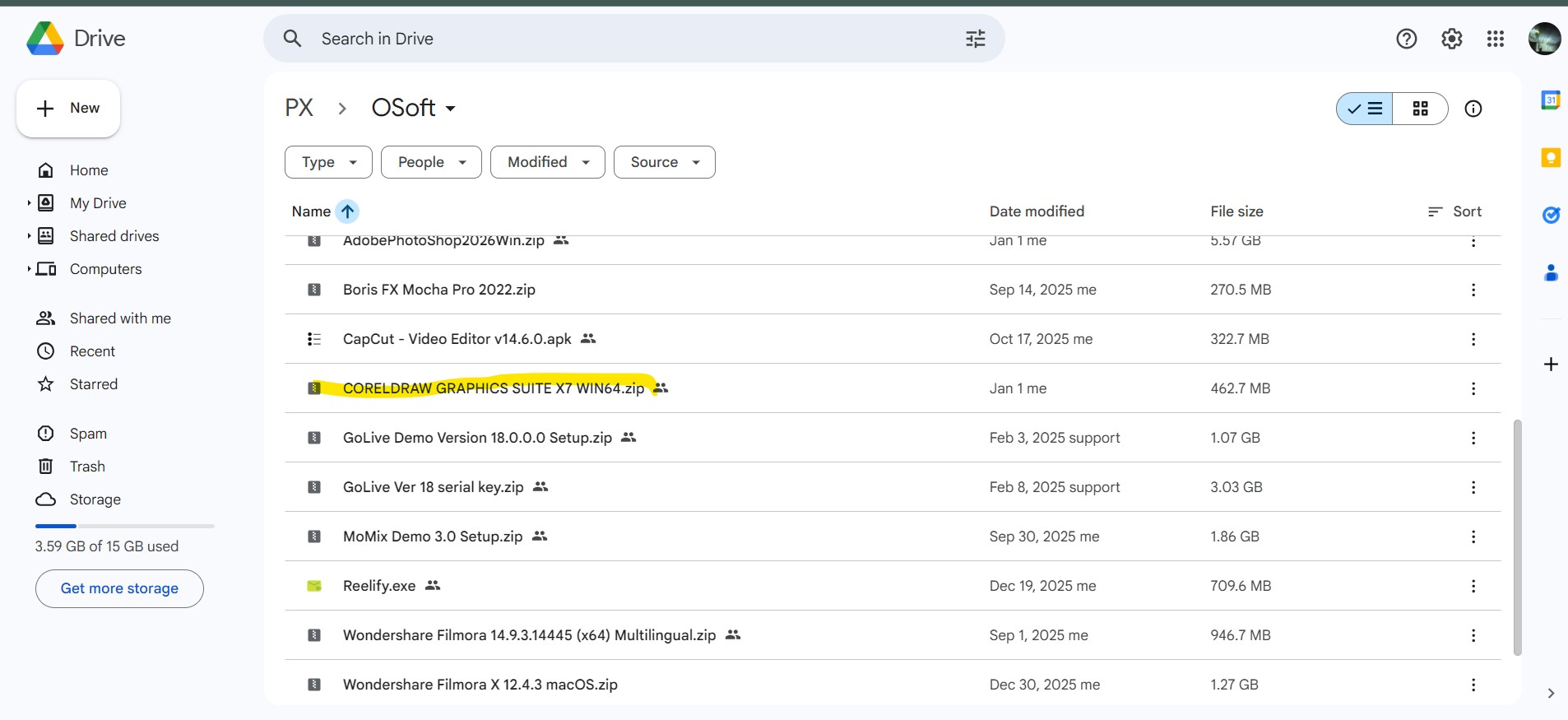This screenshot has height=720, width=1568.
Task: Open Google Calendar side panel
Action: click(1551, 100)
